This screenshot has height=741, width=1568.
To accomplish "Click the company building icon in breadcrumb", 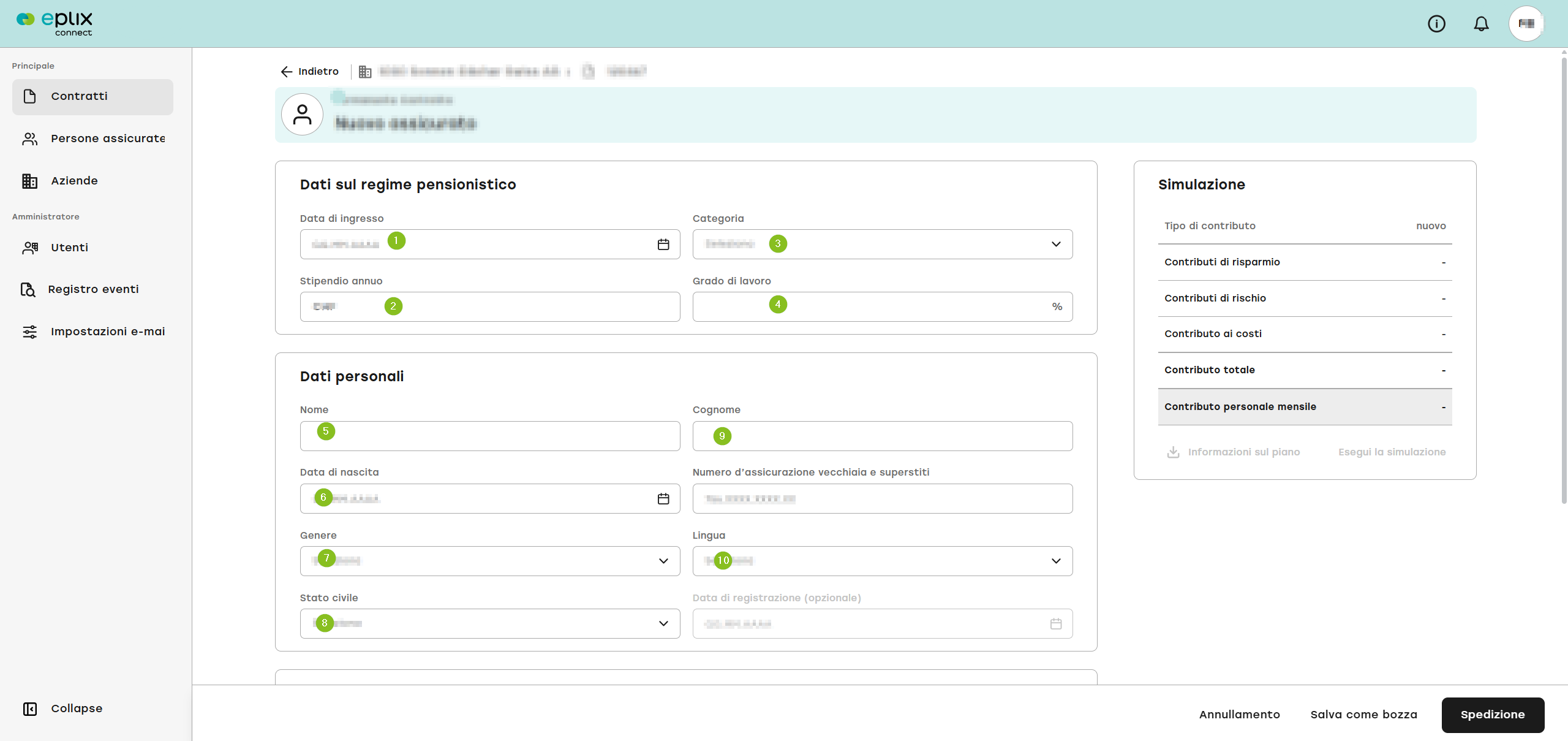I will tap(365, 72).
